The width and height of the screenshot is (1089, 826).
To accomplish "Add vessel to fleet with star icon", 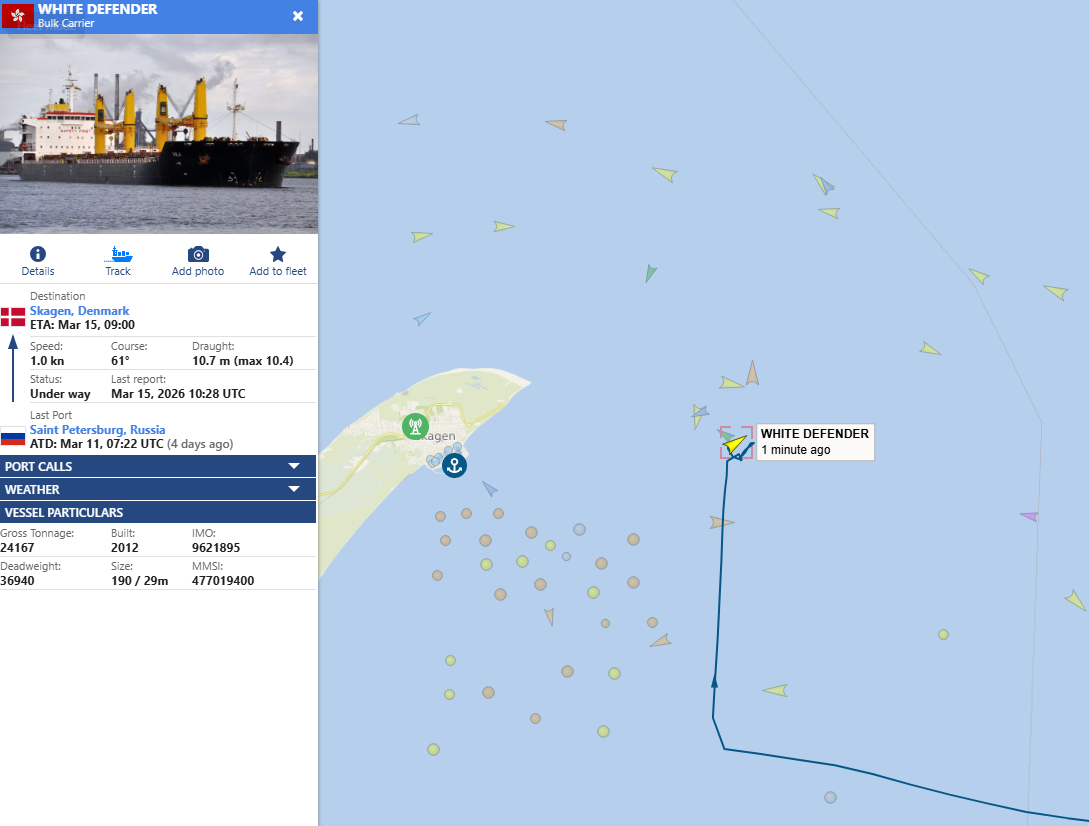I will click(278, 254).
